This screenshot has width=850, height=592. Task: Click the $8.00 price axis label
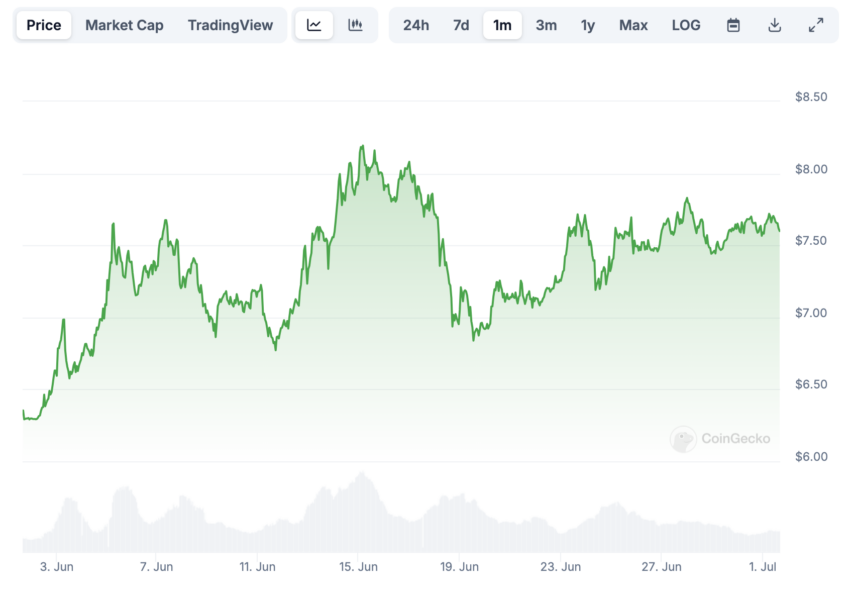pyautogui.click(x=811, y=169)
